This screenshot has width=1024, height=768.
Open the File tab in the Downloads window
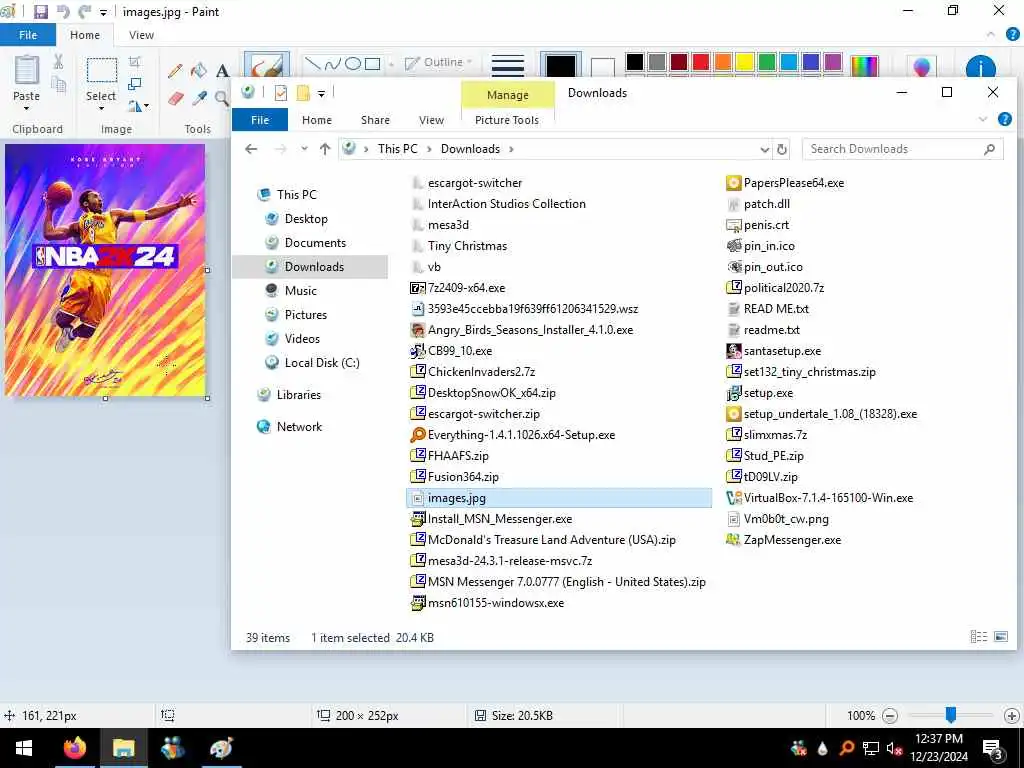(260, 120)
